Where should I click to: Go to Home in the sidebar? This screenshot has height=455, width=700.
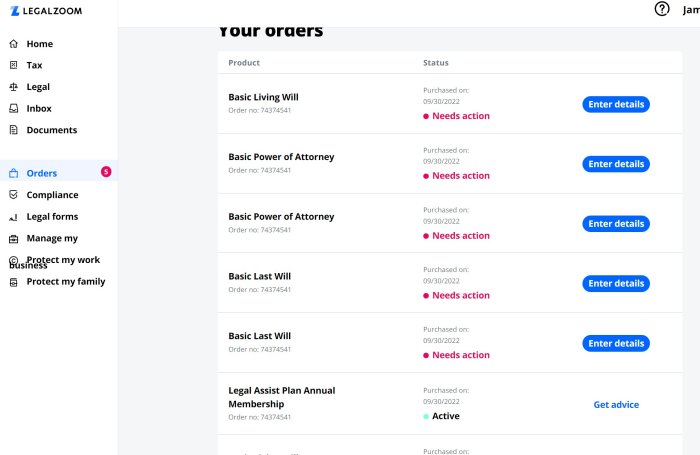40,44
